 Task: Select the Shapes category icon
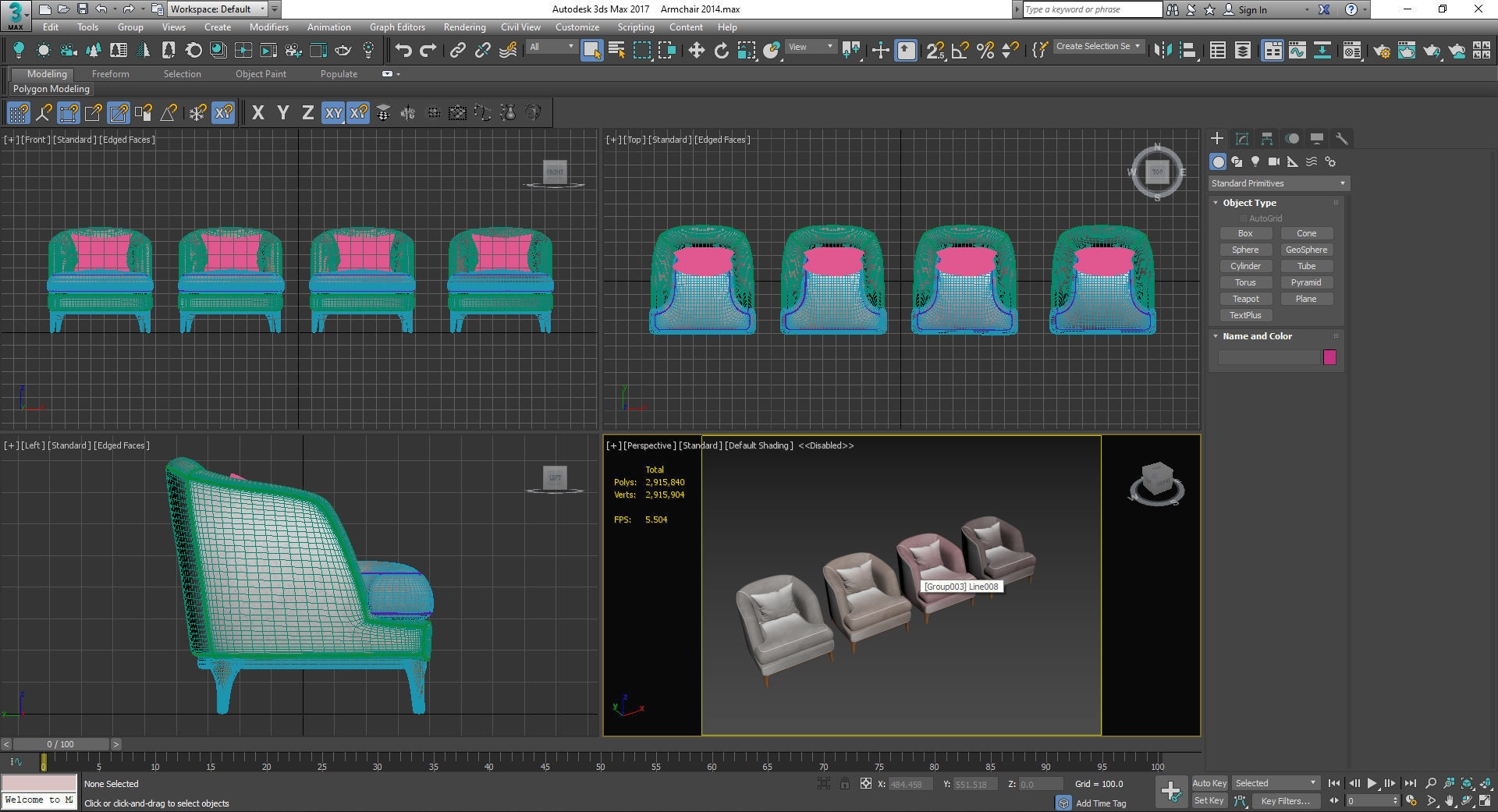point(1237,161)
